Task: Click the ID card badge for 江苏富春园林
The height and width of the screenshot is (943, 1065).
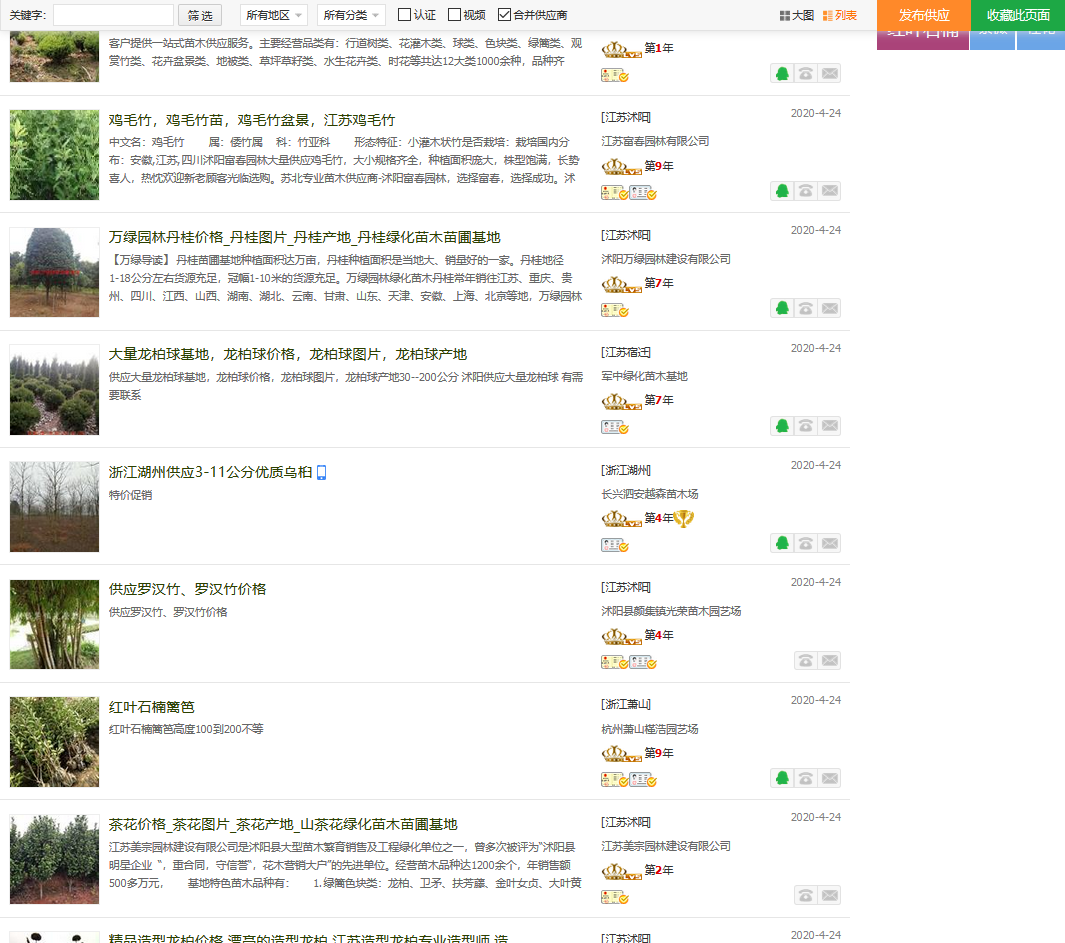Action: tap(643, 194)
